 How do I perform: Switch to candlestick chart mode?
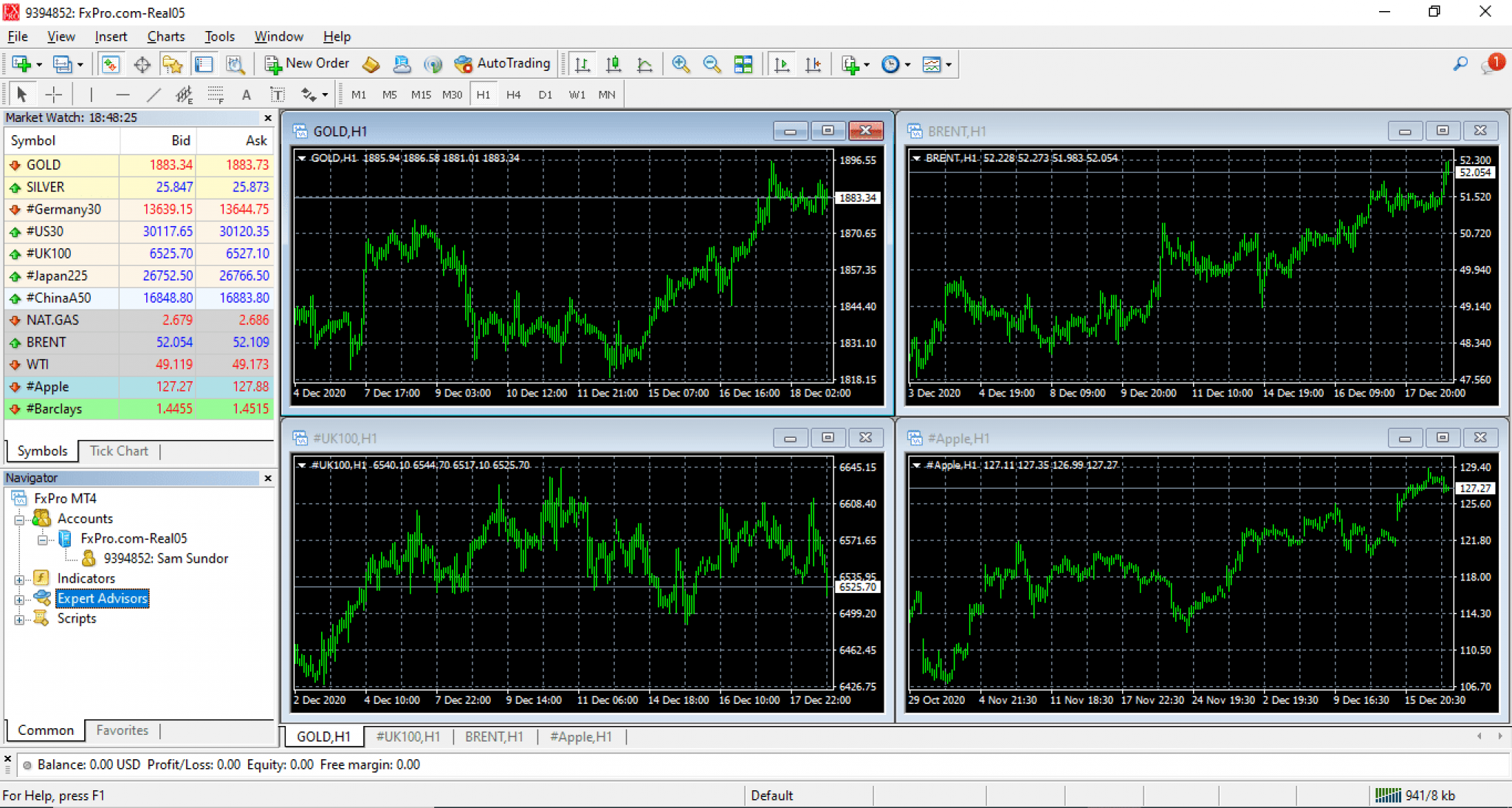(613, 64)
